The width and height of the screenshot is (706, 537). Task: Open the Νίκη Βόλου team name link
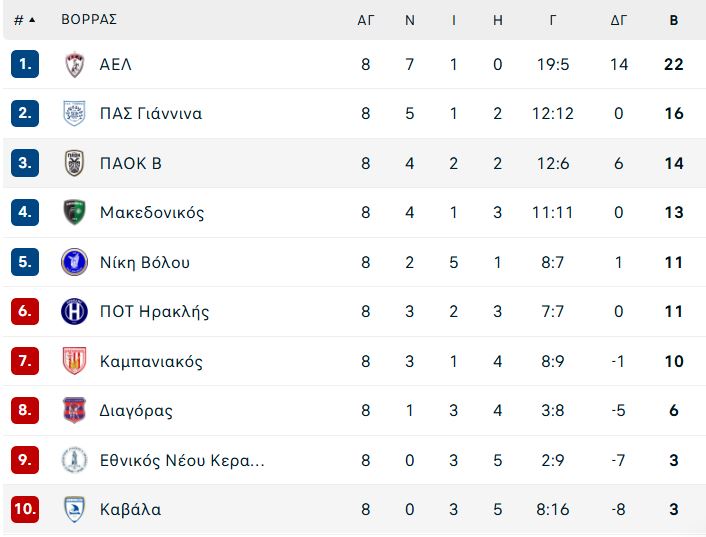coord(145,262)
